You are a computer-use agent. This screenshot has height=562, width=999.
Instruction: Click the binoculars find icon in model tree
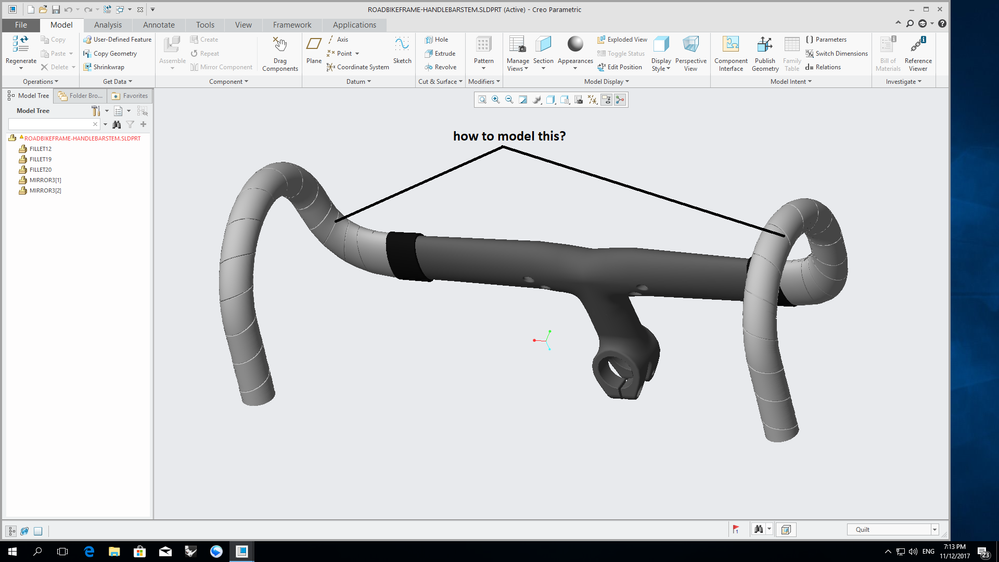[117, 124]
